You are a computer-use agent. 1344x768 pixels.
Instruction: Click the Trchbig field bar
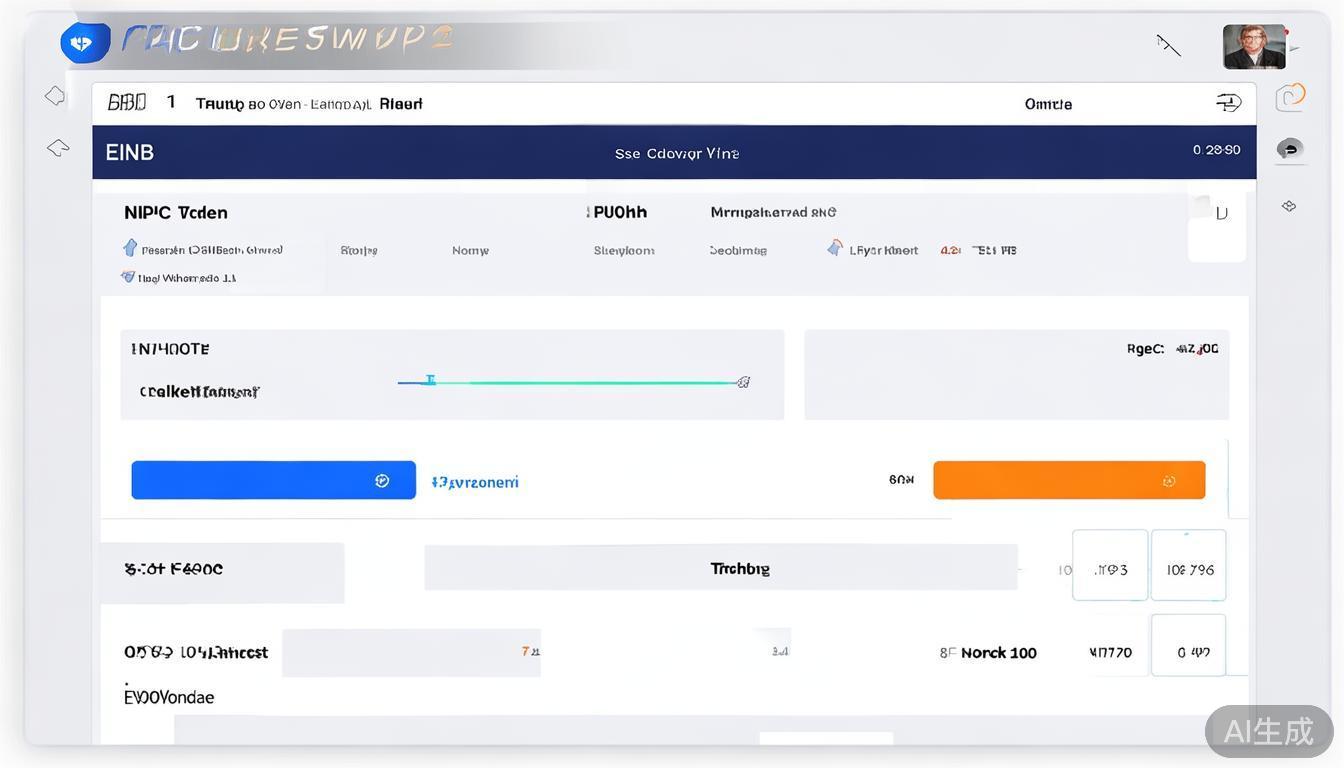point(720,568)
